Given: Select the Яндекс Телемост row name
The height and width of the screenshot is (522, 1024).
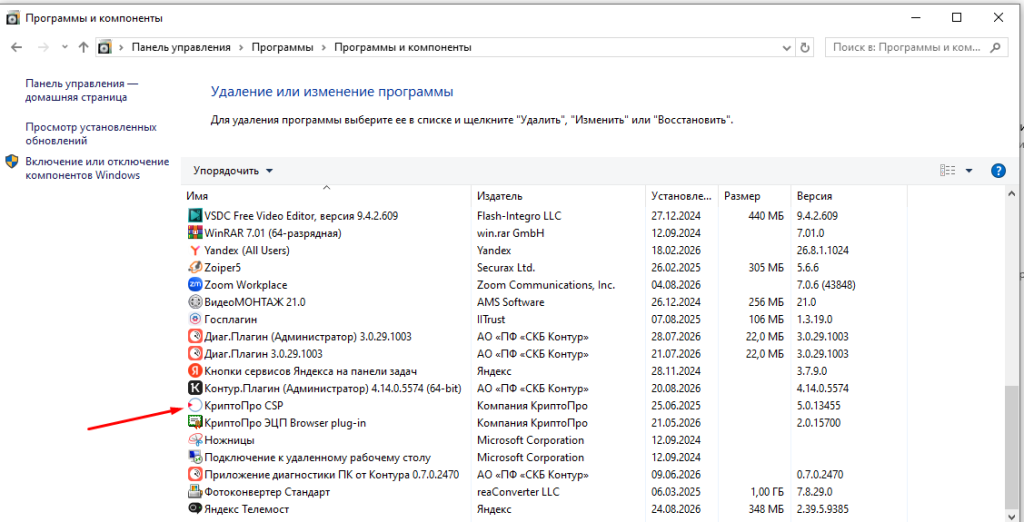Looking at the screenshot, I should tap(246, 509).
